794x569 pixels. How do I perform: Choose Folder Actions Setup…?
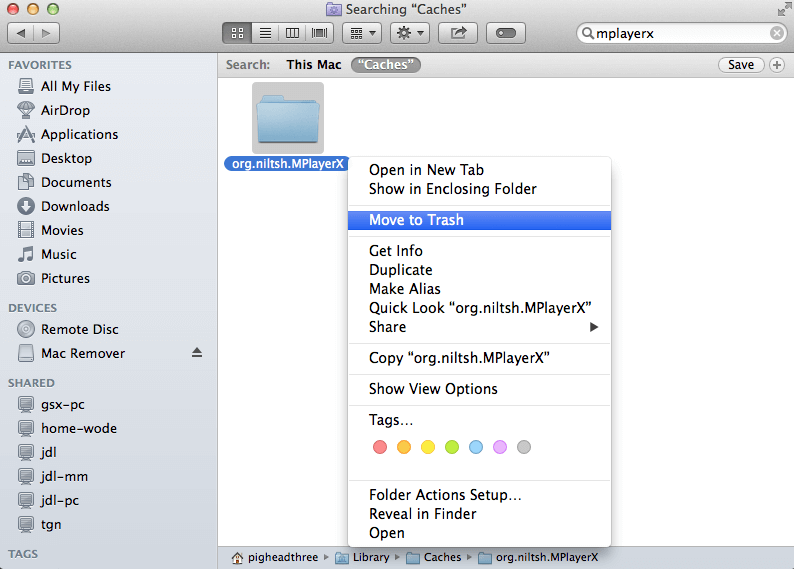coord(479,495)
